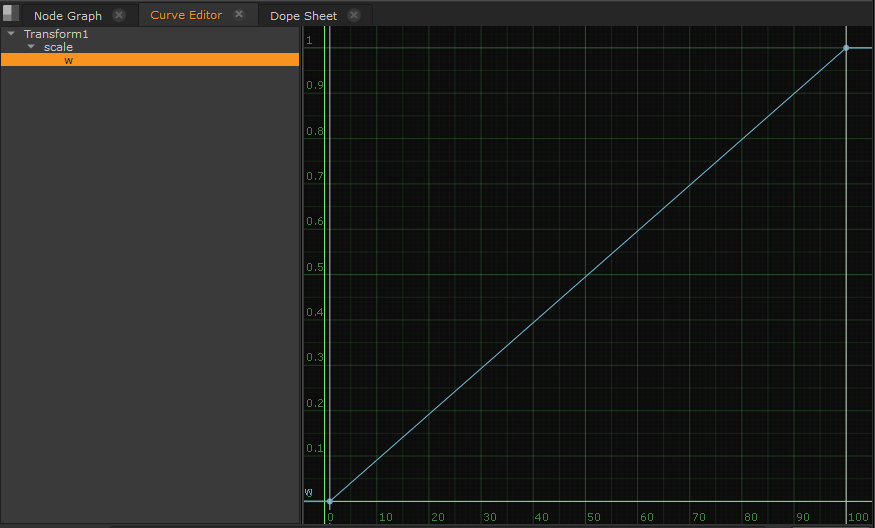Click the 70 frame axis label

[x=699, y=517]
